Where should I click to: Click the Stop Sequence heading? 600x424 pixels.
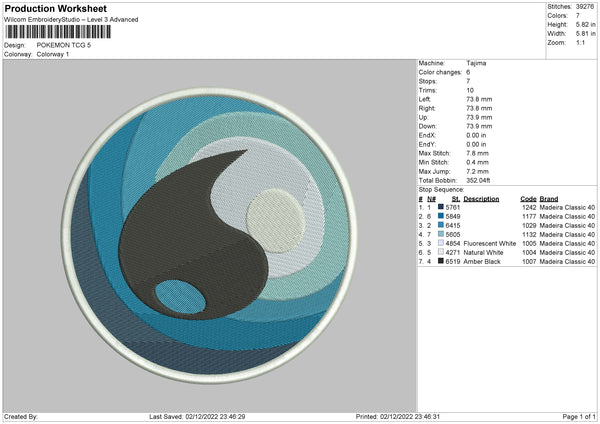[441, 190]
